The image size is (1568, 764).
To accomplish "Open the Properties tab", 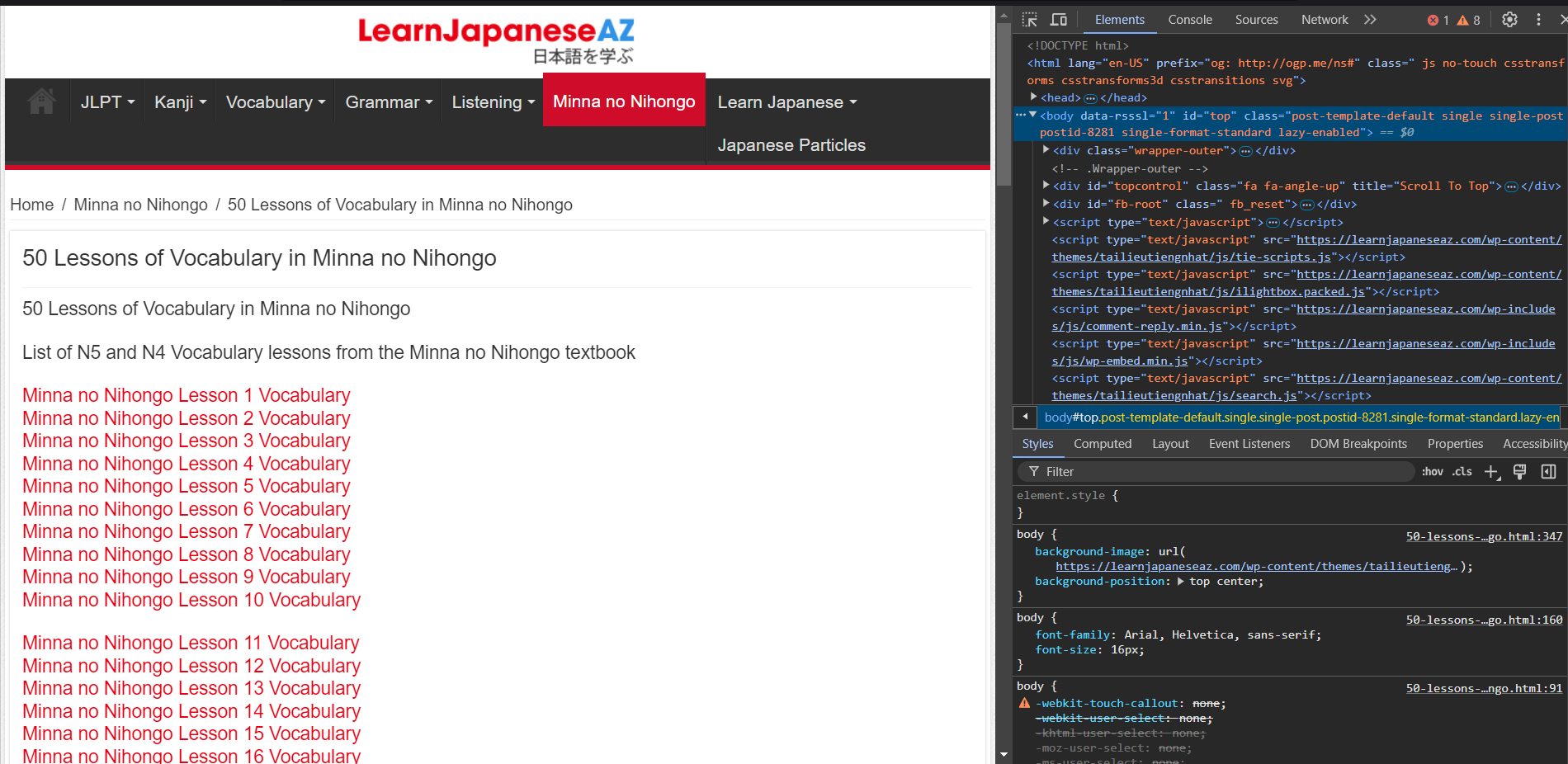I will click(x=1455, y=444).
